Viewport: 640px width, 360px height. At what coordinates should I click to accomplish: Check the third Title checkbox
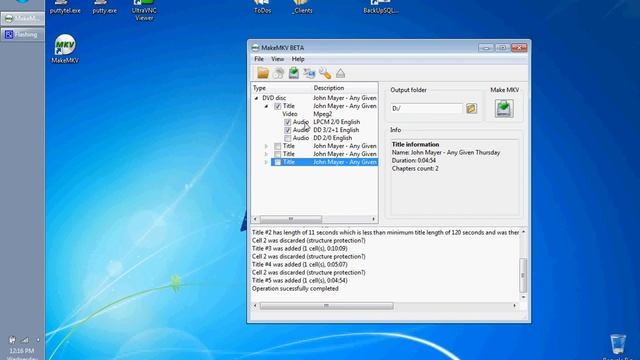point(278,154)
